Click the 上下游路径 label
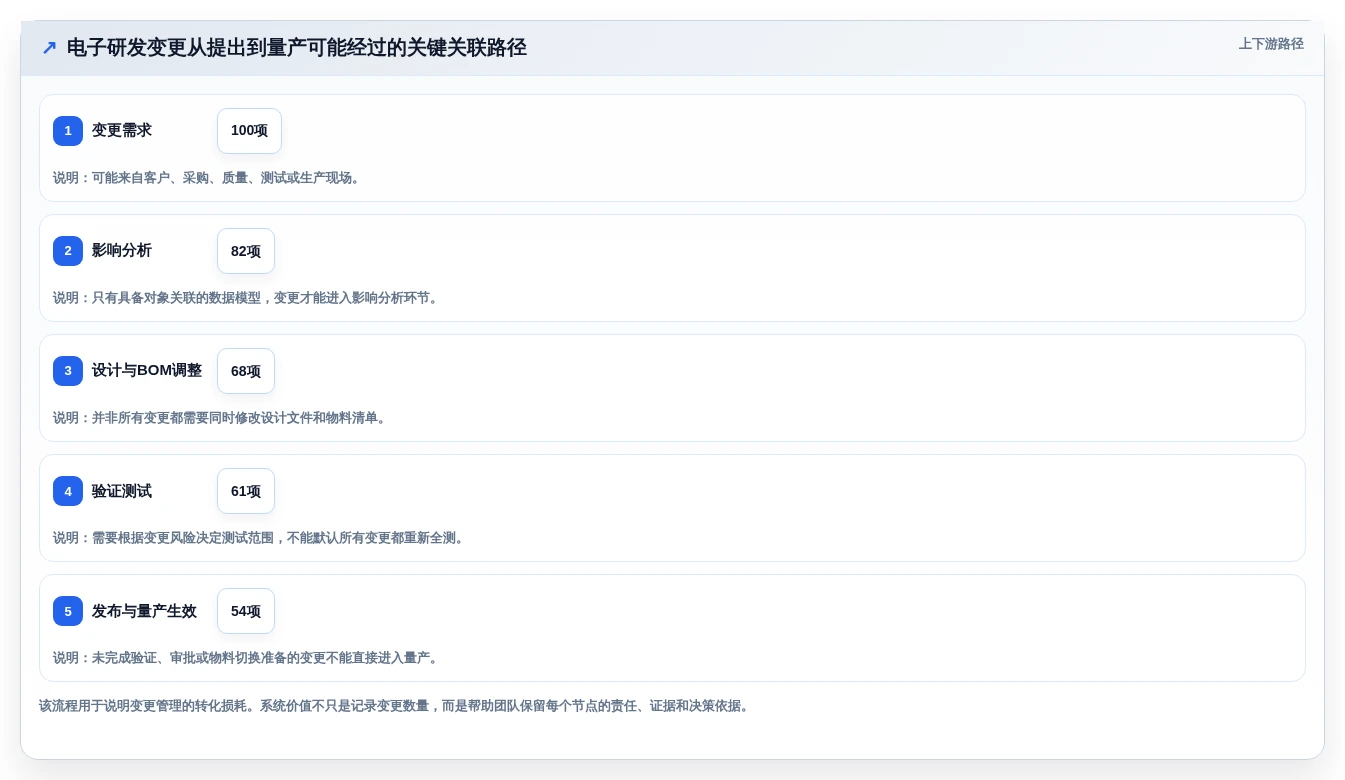 [1271, 44]
